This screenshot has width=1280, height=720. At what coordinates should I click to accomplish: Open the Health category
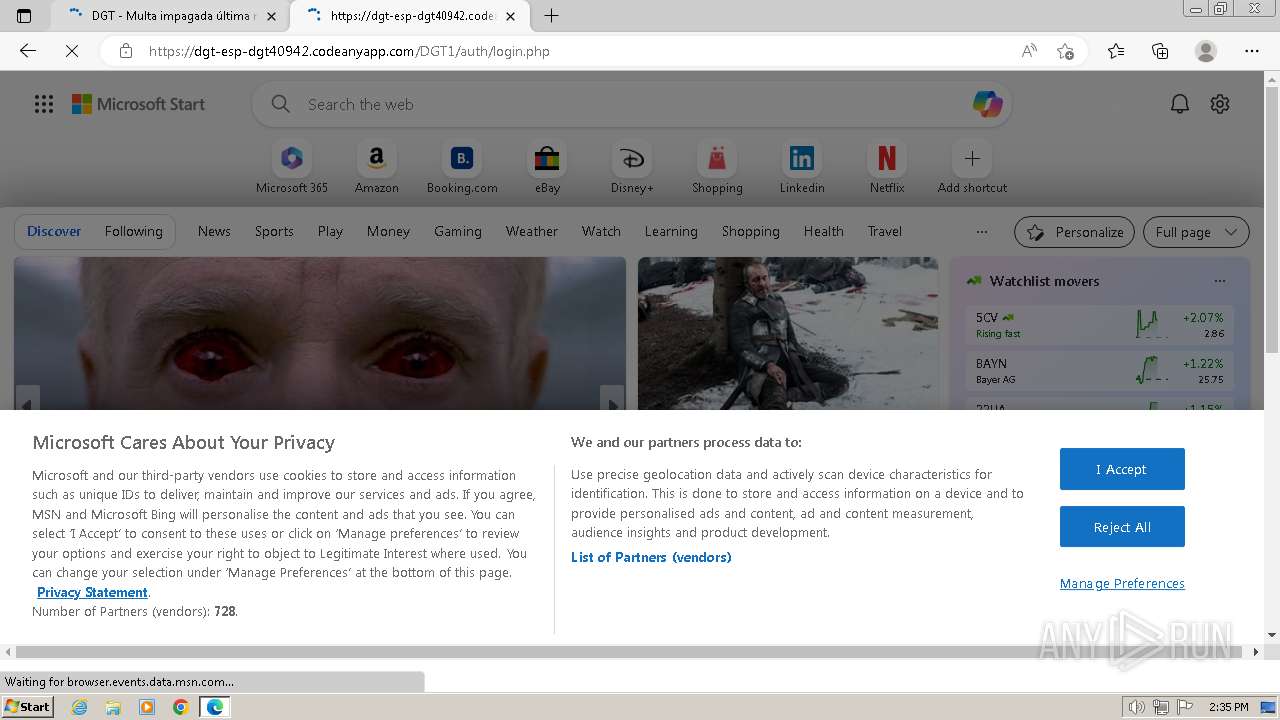824,231
